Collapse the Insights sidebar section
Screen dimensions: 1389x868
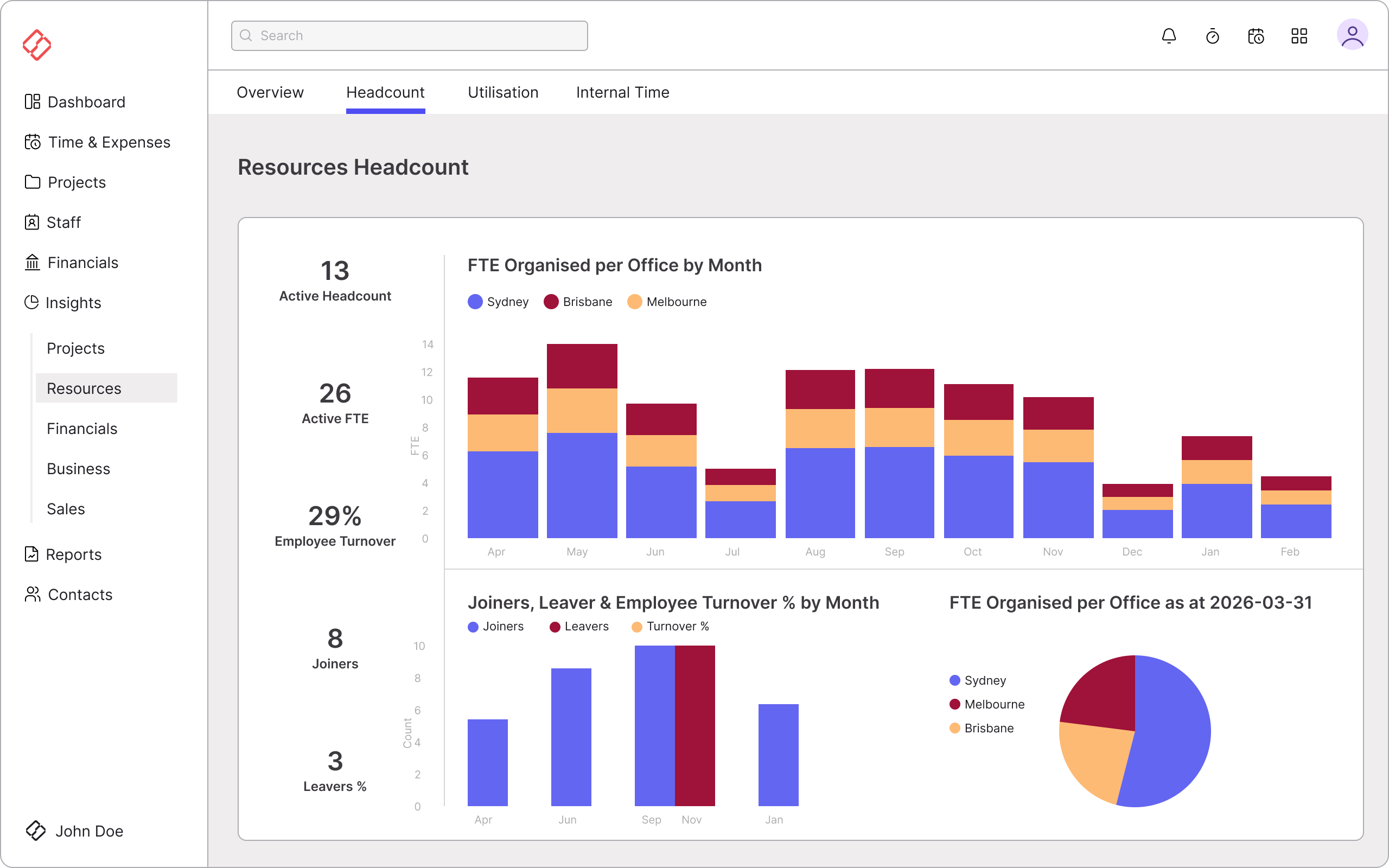pyautogui.click(x=73, y=303)
